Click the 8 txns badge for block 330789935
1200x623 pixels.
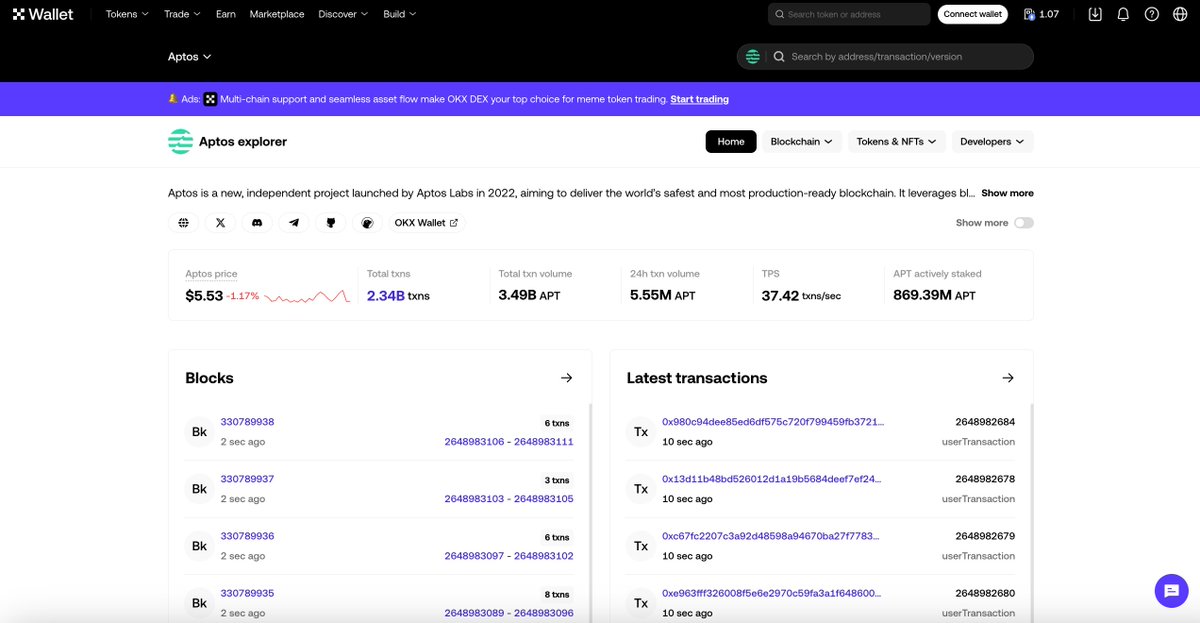click(x=557, y=594)
